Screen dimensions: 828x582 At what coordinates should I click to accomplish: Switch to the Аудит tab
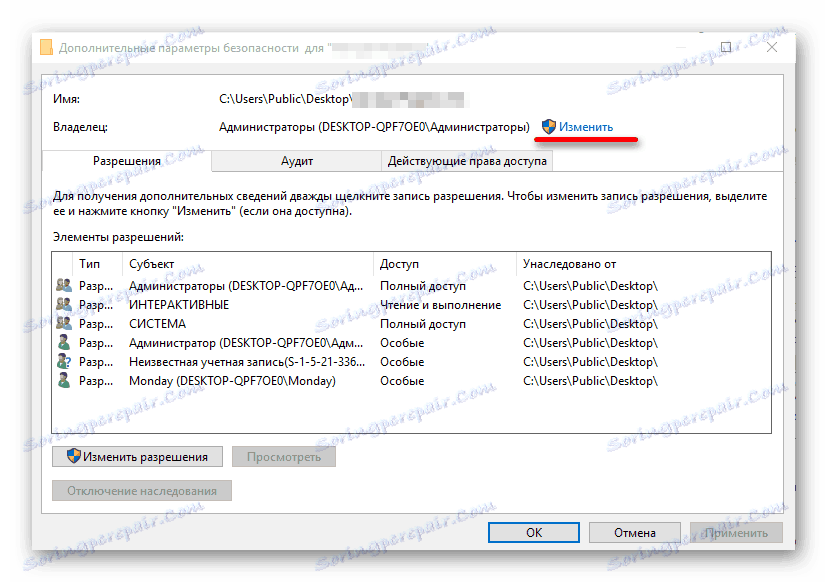297,161
